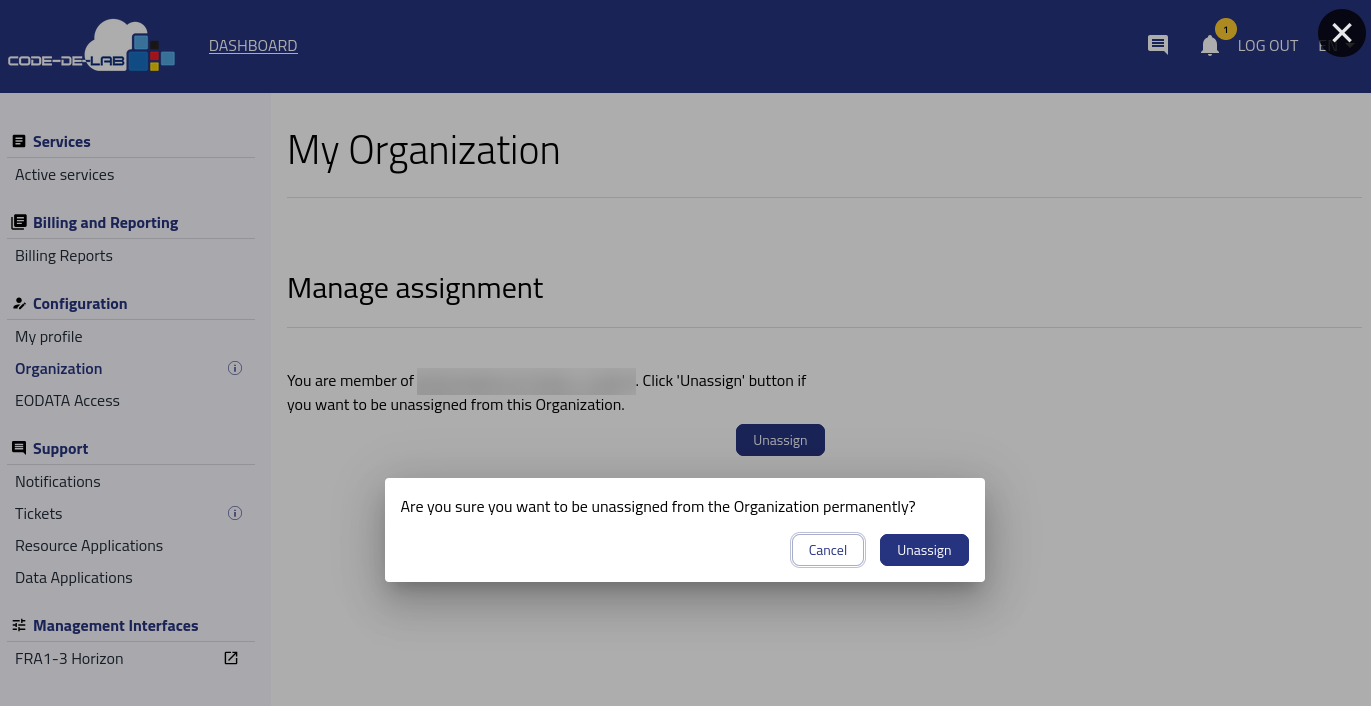Go to the DASHBOARD link

pos(253,46)
